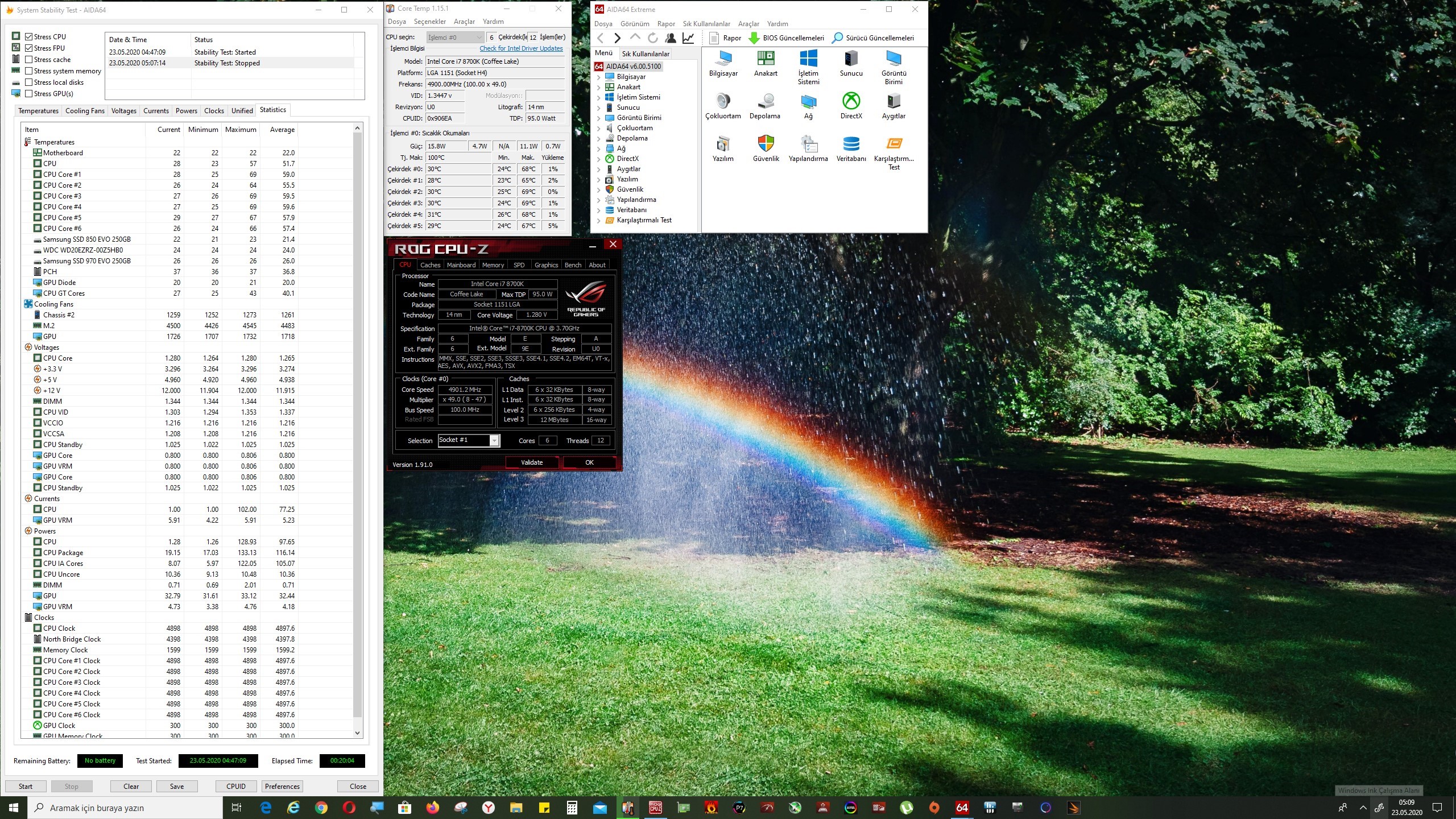Open the Çokluortam multimedia icon
This screenshot has width=1456, height=819.
coord(723,106)
